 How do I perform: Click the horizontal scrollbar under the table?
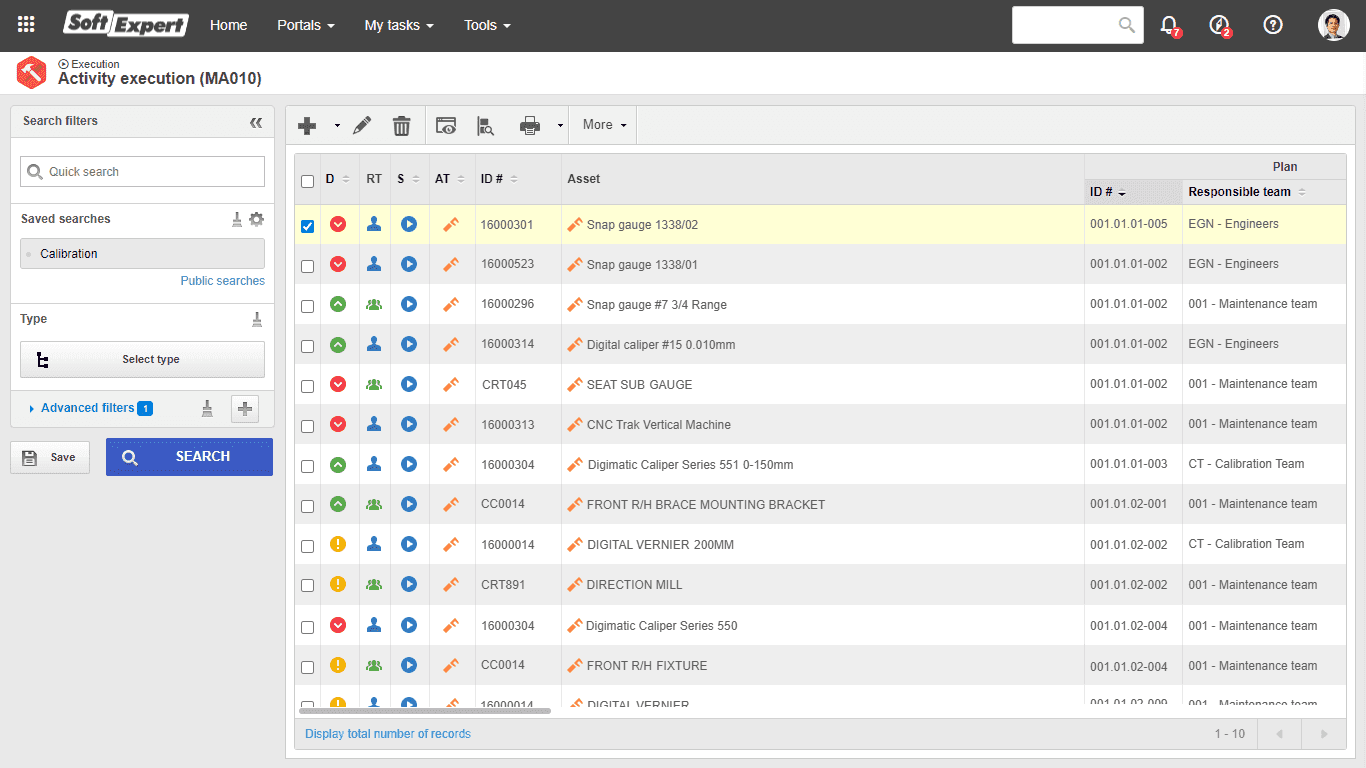point(425,711)
